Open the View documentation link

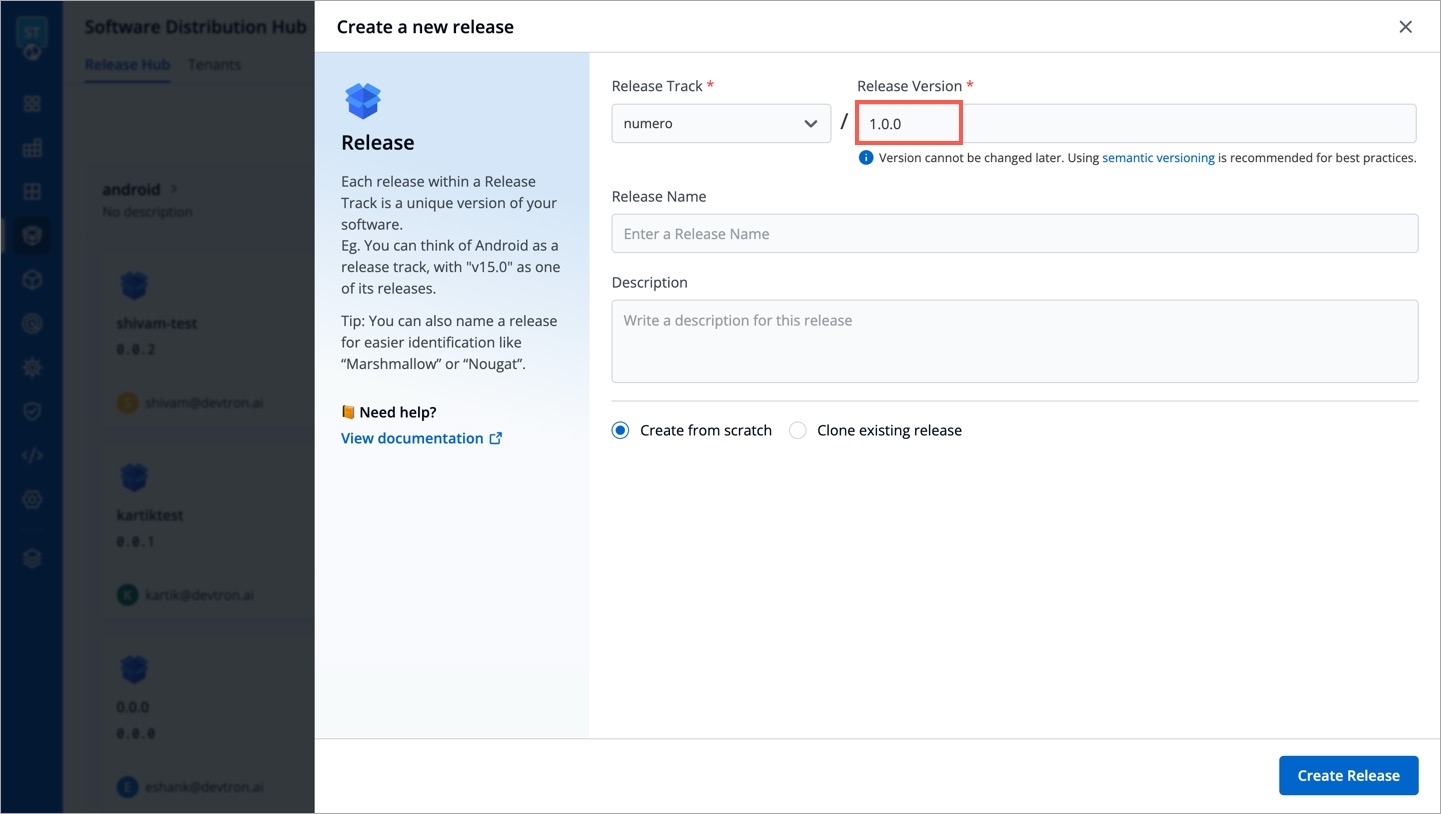pyautogui.click(x=412, y=438)
